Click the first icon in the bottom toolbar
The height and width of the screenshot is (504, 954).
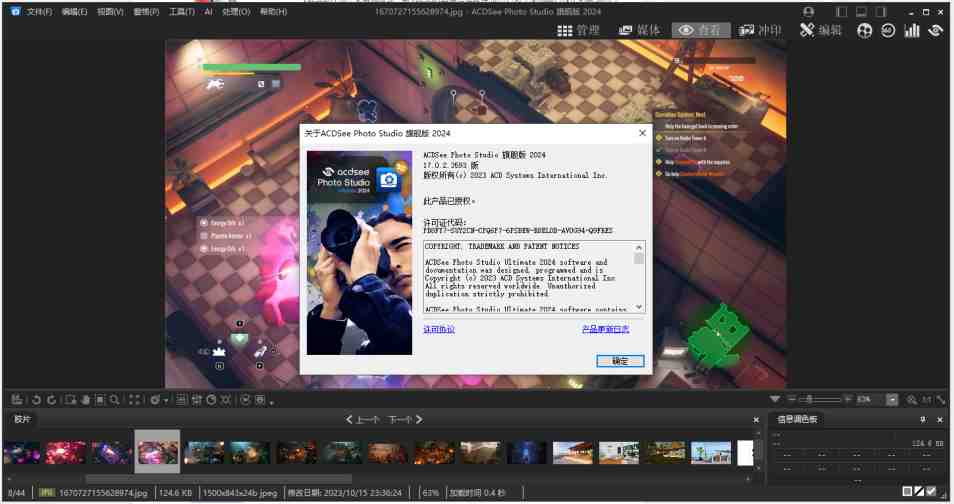[17, 399]
